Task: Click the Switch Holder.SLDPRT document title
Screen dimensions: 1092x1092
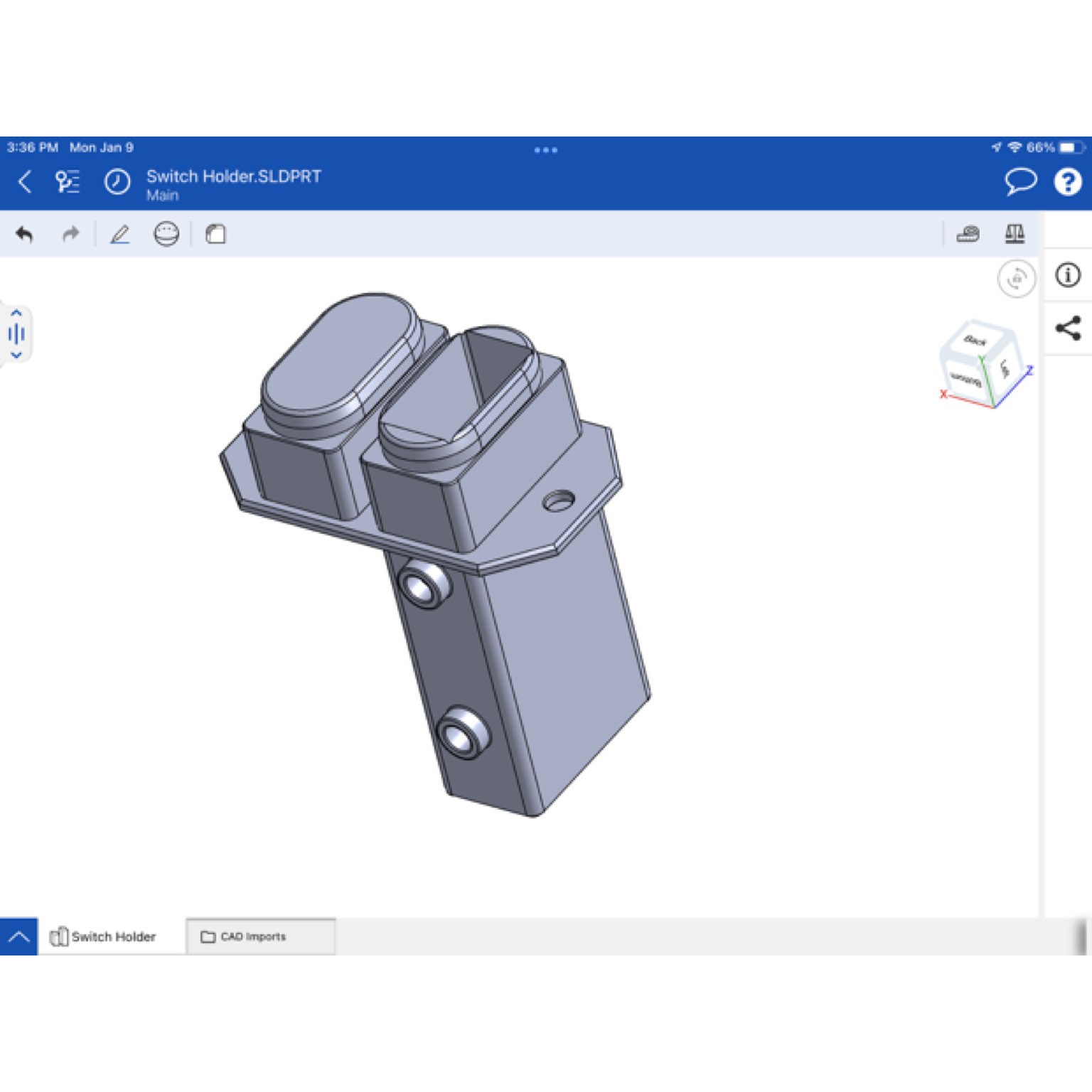Action: [234, 176]
